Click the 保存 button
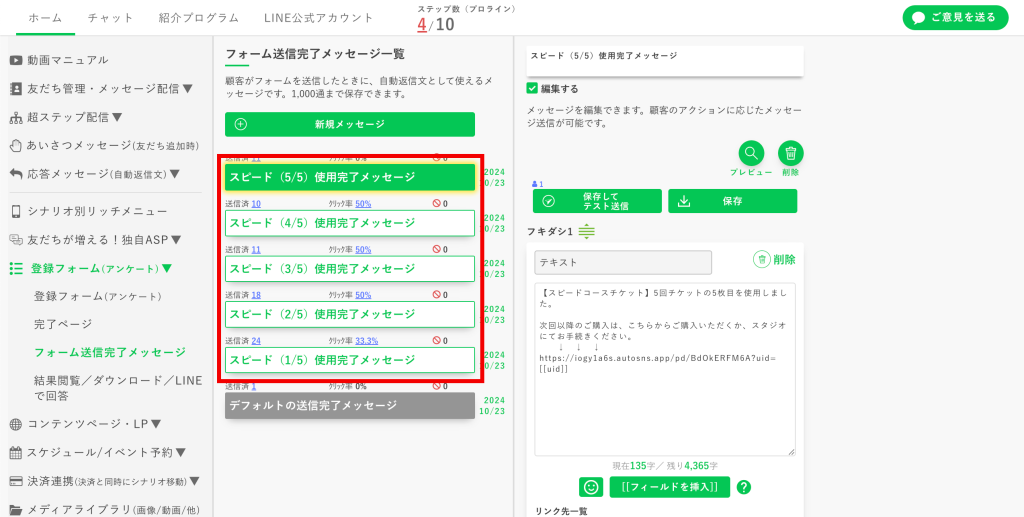This screenshot has height=517, width=1024. pos(733,201)
